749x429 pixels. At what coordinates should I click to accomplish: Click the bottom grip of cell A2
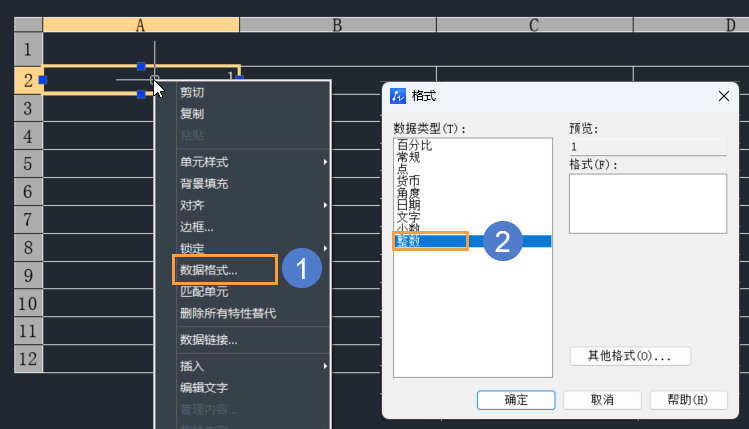141,94
